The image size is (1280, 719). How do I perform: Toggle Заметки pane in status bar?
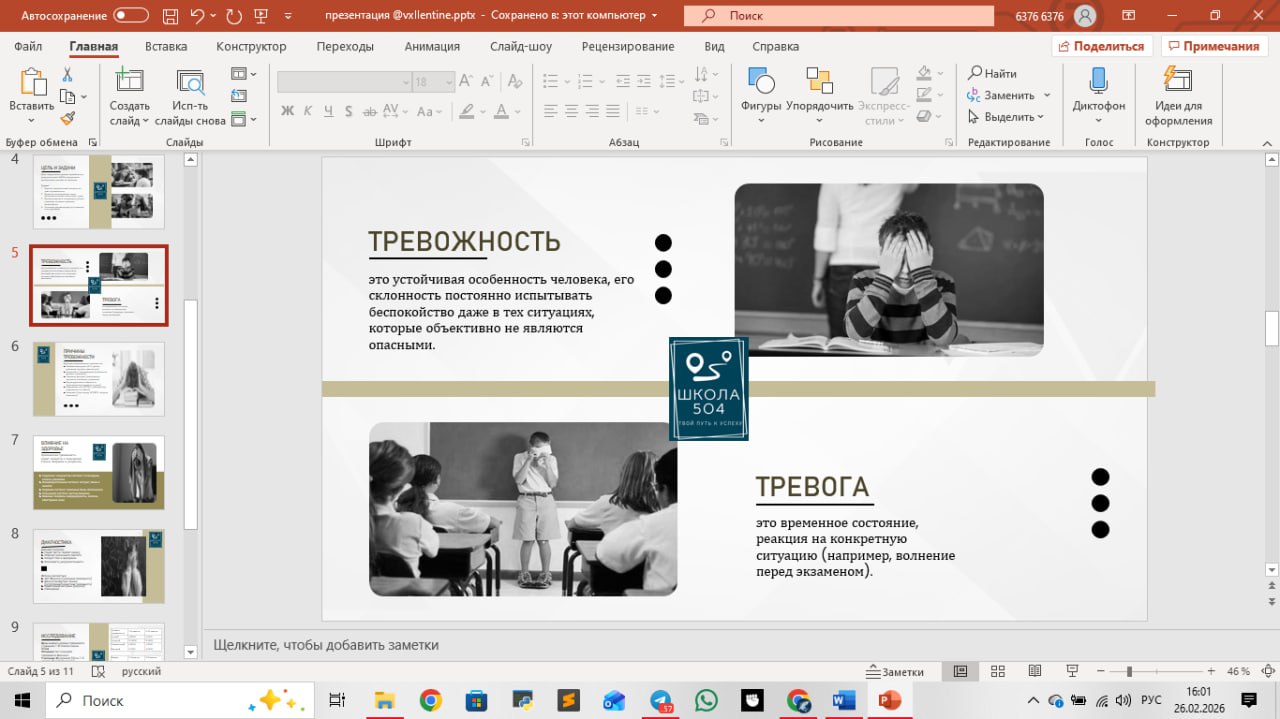click(x=896, y=672)
